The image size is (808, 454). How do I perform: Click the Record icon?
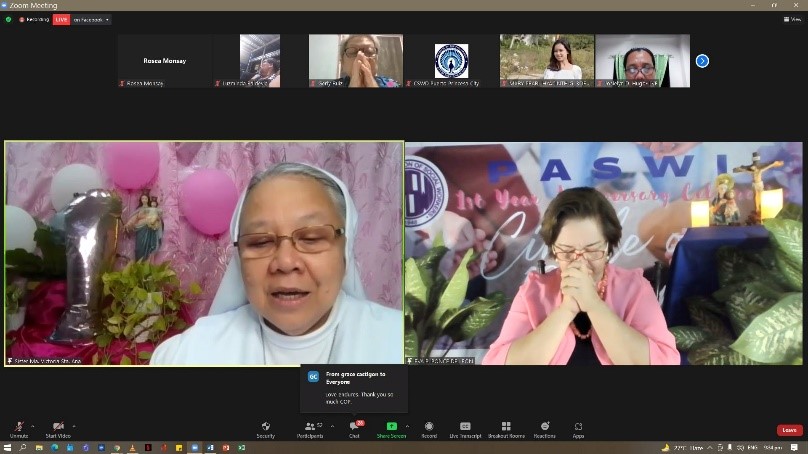click(429, 427)
